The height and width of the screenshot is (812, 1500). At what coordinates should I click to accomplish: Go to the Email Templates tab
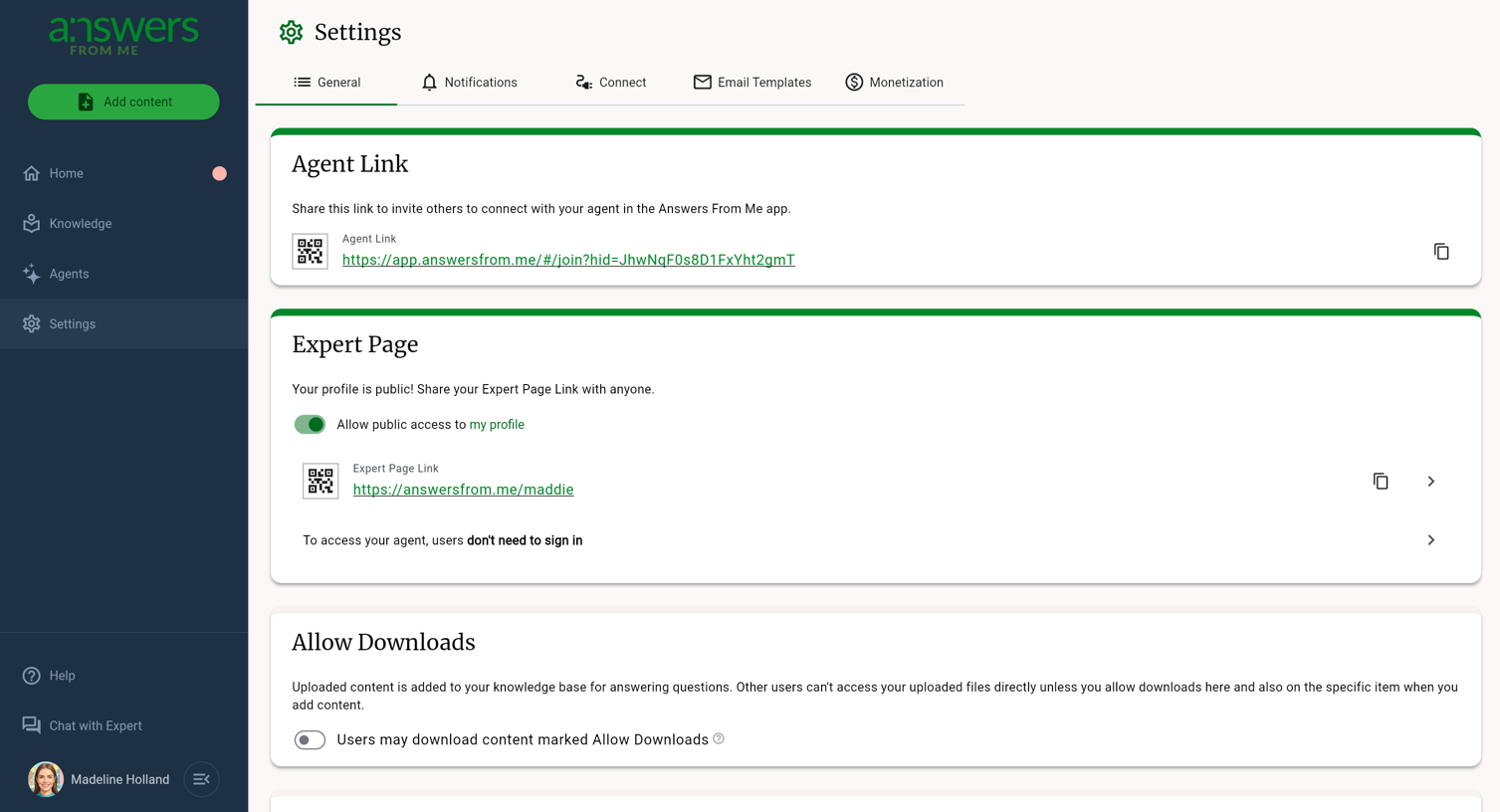(x=752, y=83)
